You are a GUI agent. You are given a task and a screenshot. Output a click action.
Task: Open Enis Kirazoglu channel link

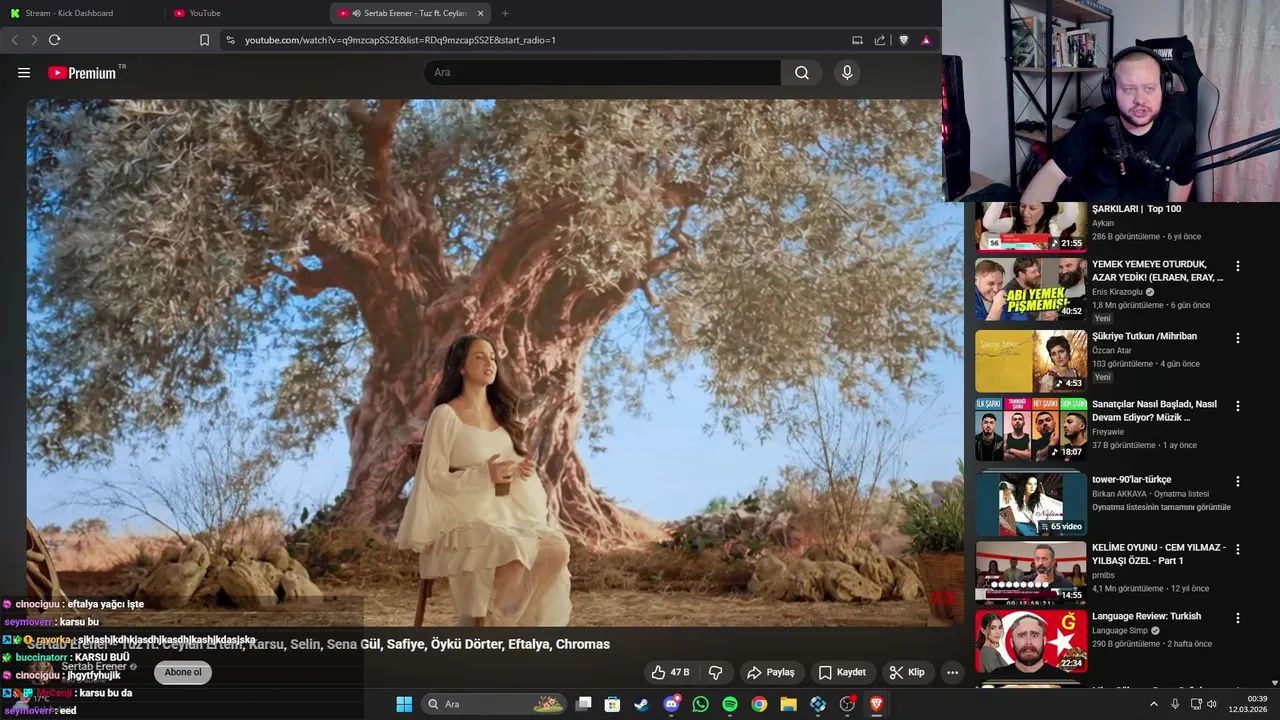pyautogui.click(x=1117, y=292)
